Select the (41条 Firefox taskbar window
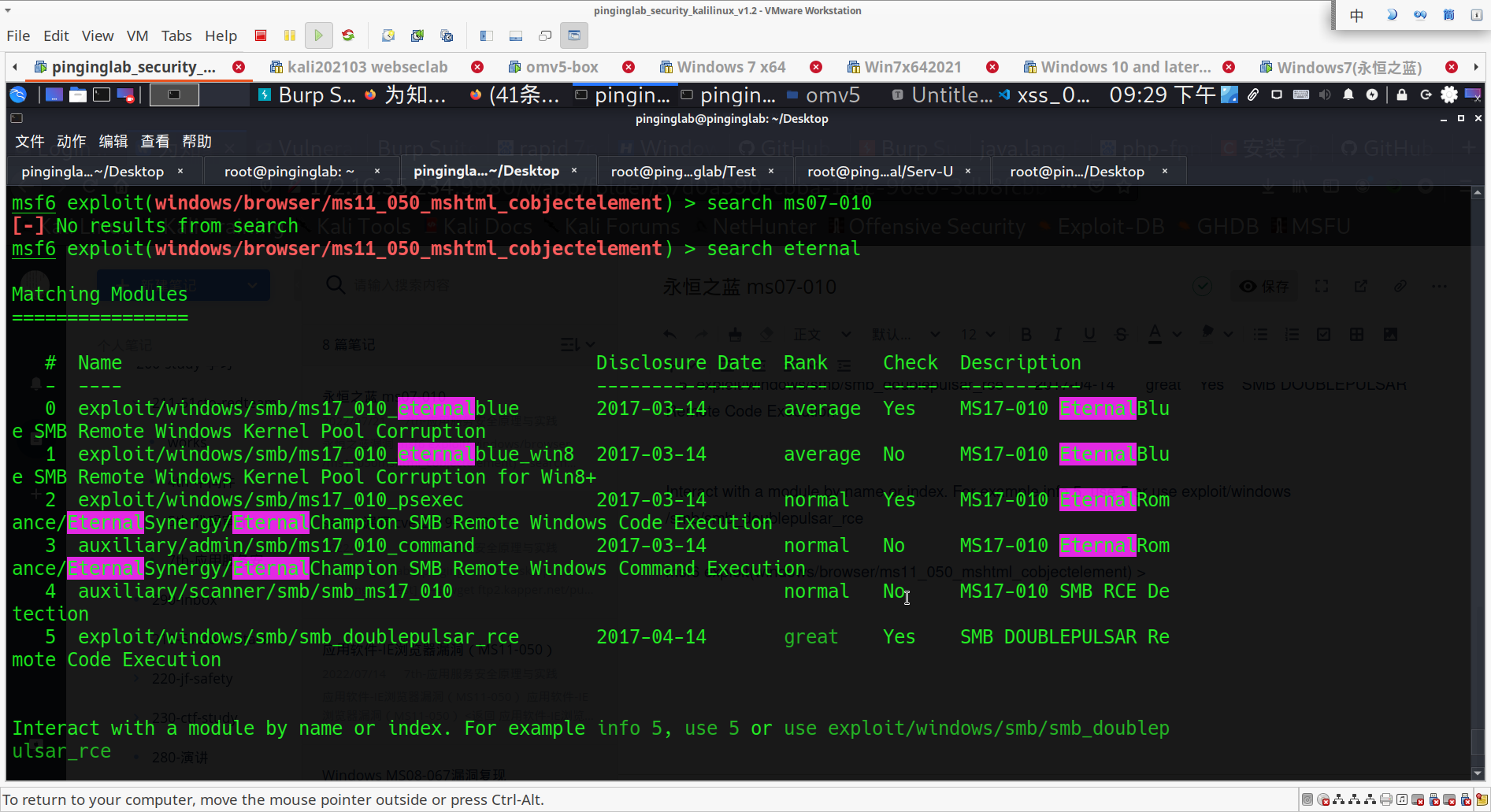The image size is (1491, 812). click(x=514, y=95)
